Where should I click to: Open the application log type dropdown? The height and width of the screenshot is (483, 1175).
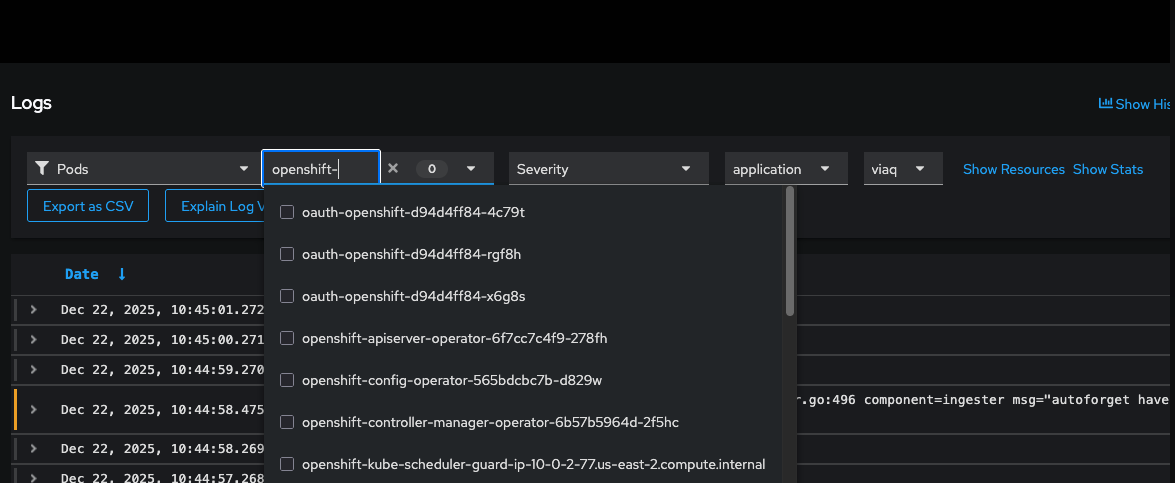click(x=786, y=168)
